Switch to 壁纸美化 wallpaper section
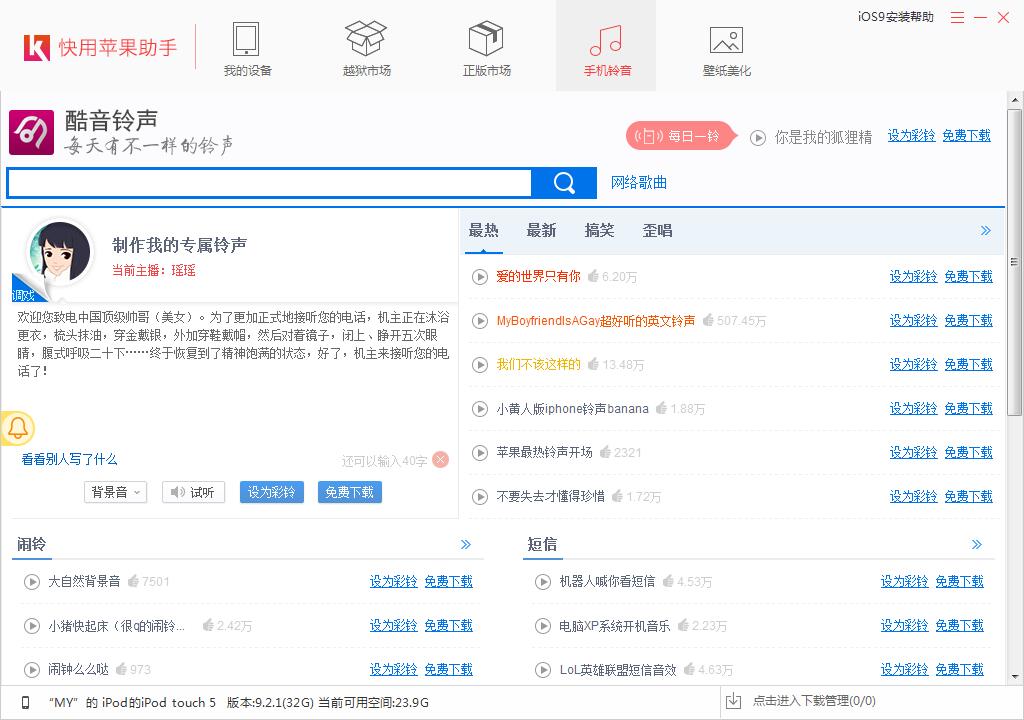Screen dimensions: 1024x720 tap(725, 45)
